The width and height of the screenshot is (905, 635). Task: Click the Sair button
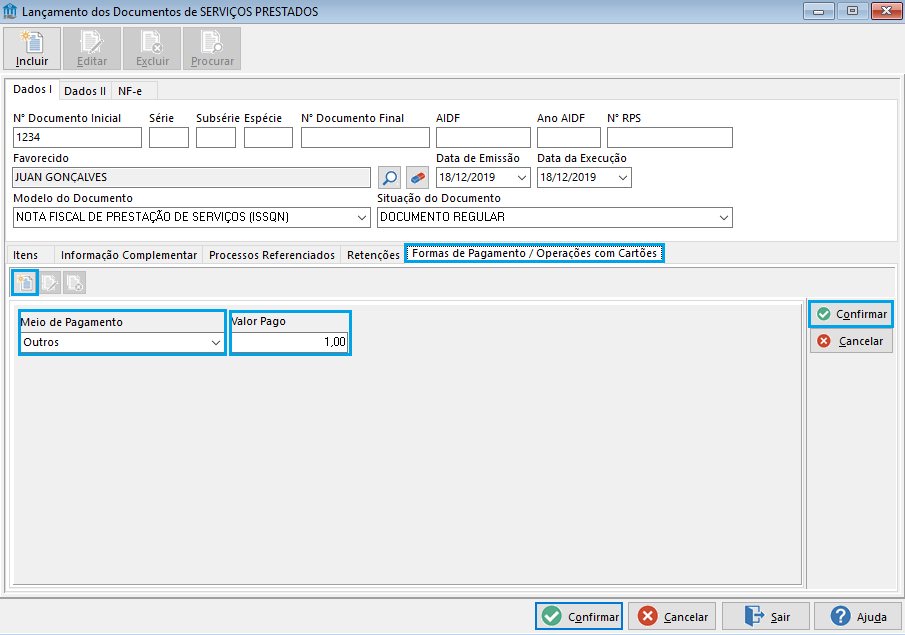click(x=766, y=617)
